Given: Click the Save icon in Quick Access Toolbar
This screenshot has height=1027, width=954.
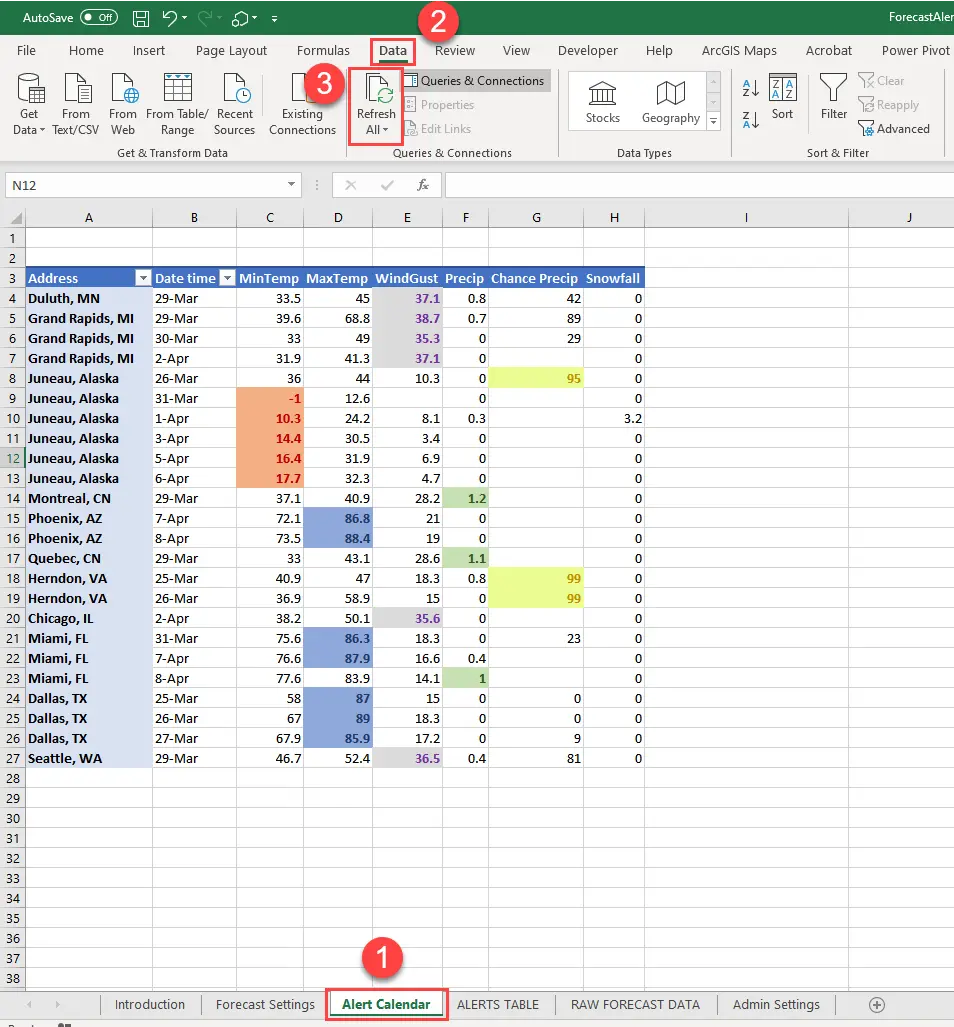Looking at the screenshot, I should click(x=139, y=17).
